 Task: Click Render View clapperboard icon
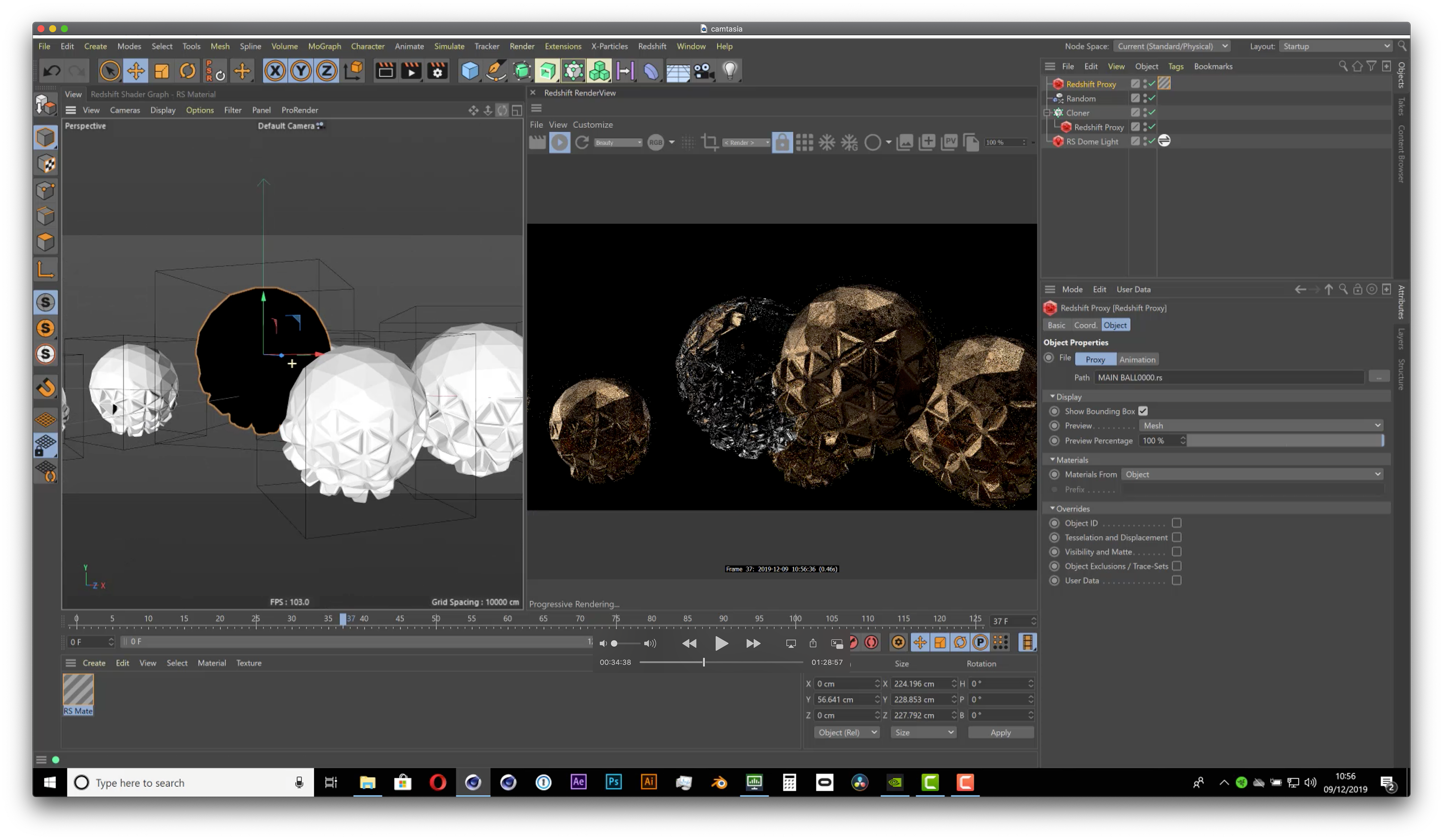tap(386, 71)
